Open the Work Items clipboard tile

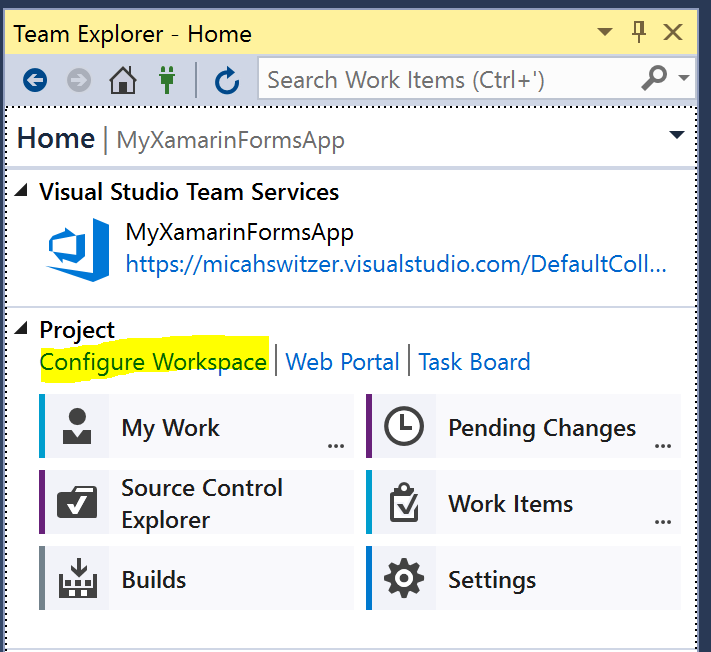[x=523, y=503]
